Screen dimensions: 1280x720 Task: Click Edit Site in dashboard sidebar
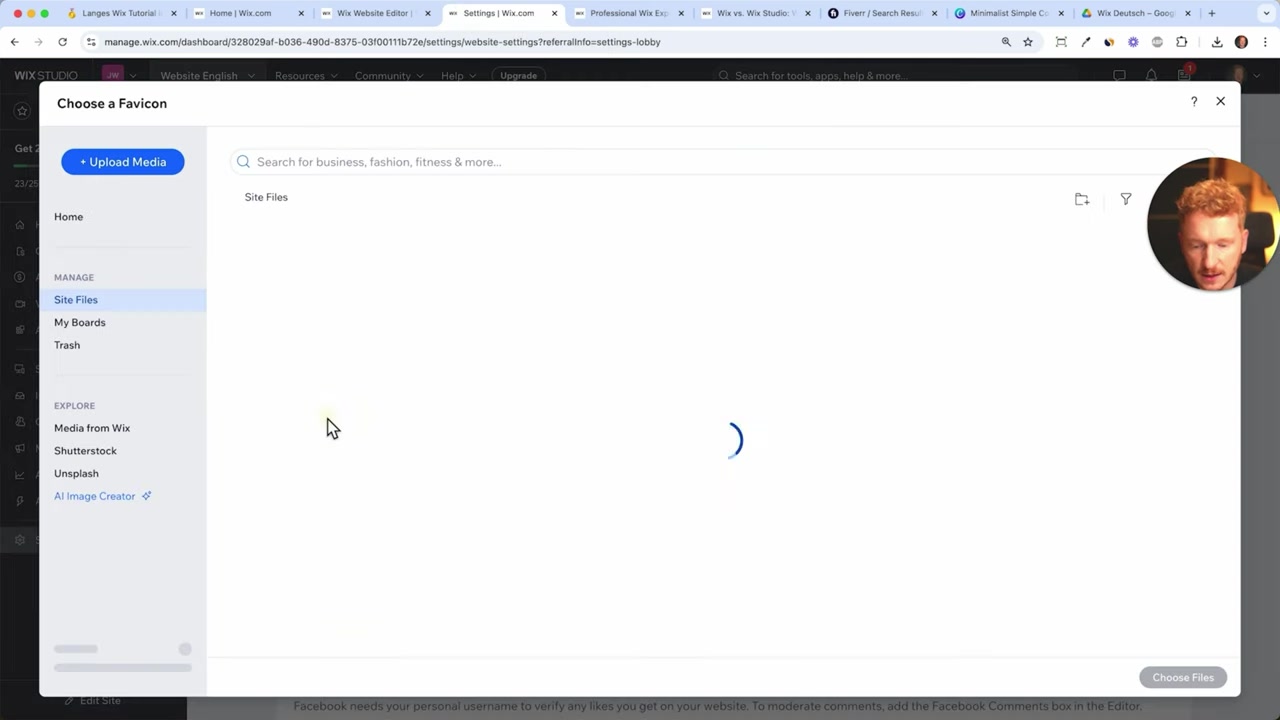pyautogui.click(x=93, y=701)
